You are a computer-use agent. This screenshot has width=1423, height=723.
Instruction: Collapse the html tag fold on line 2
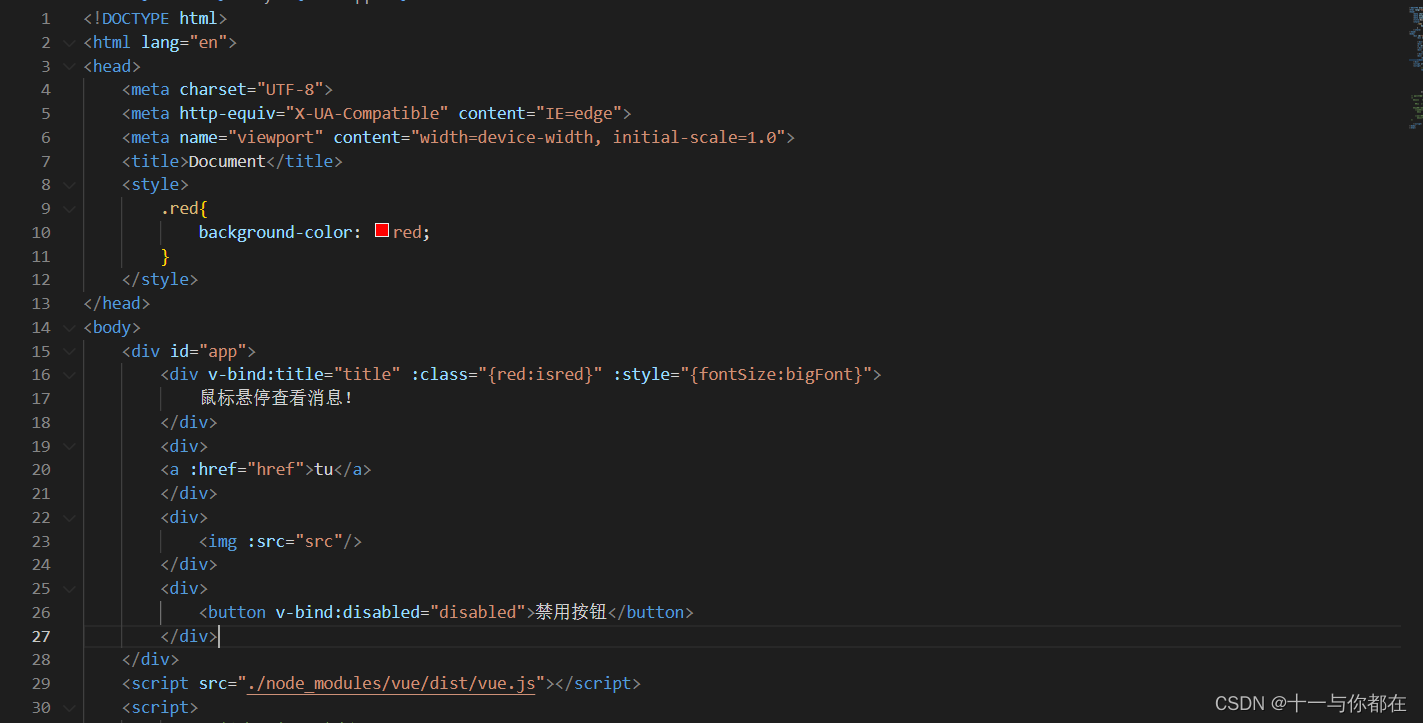coord(68,43)
